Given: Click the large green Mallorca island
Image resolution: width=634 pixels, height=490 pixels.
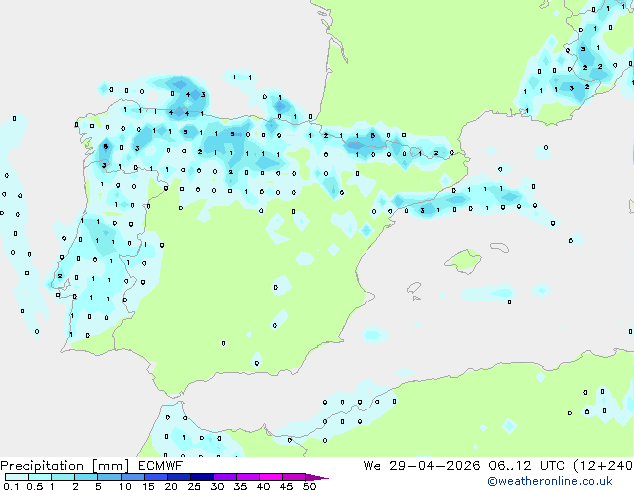Looking at the screenshot, I should (464, 261).
